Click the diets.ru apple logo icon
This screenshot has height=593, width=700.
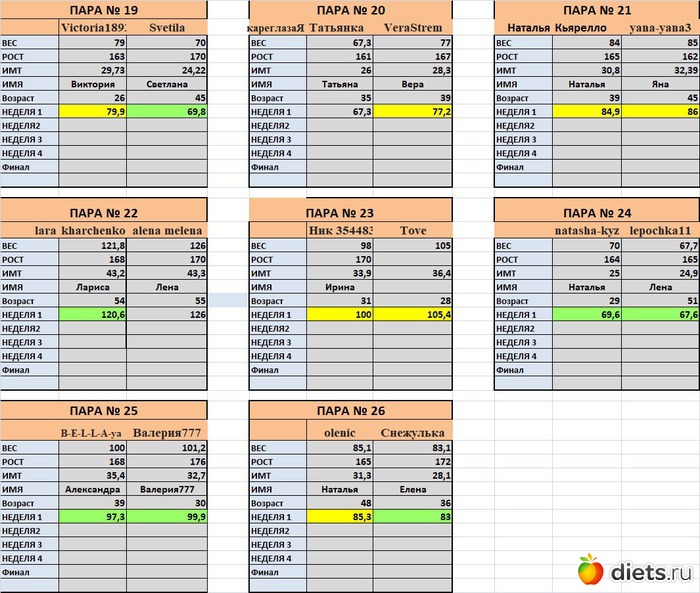click(x=591, y=569)
